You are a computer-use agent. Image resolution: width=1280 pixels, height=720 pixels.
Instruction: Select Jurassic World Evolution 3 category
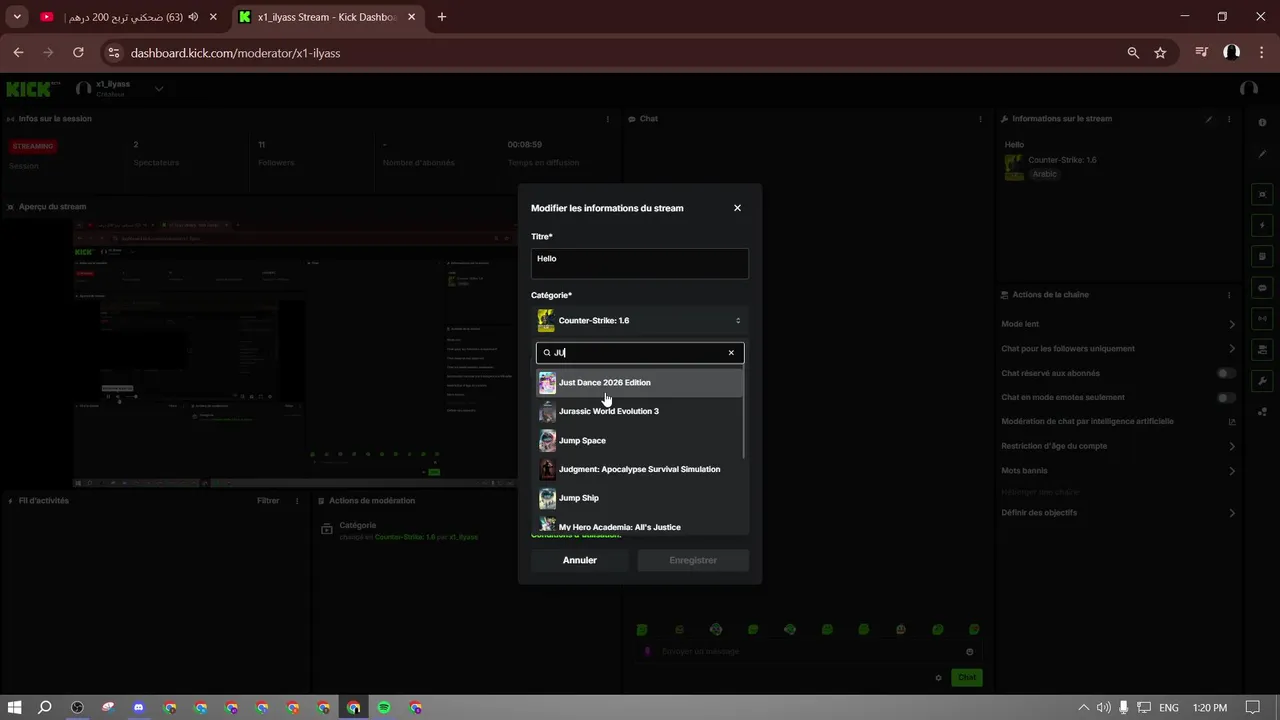[x=640, y=412]
